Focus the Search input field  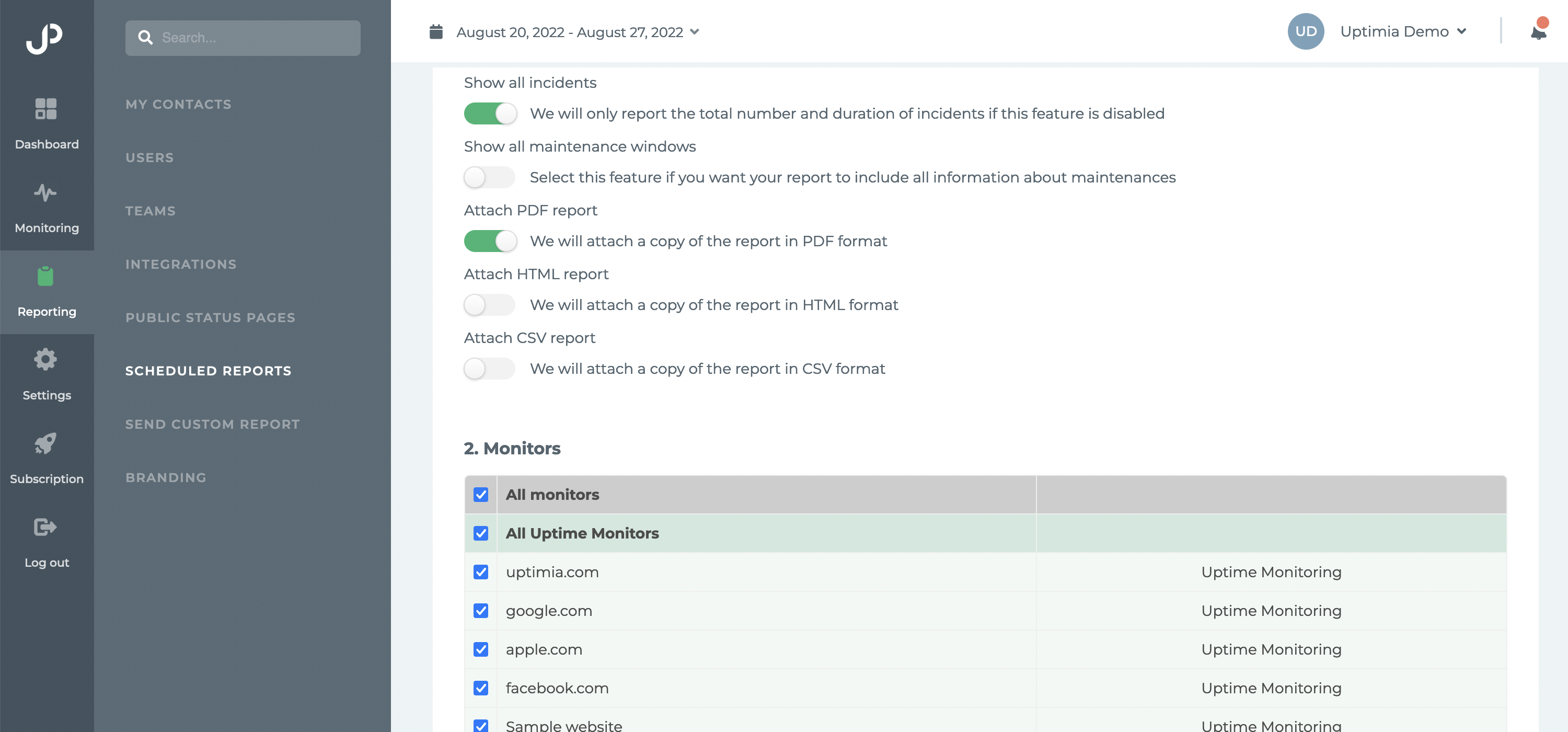(x=243, y=38)
